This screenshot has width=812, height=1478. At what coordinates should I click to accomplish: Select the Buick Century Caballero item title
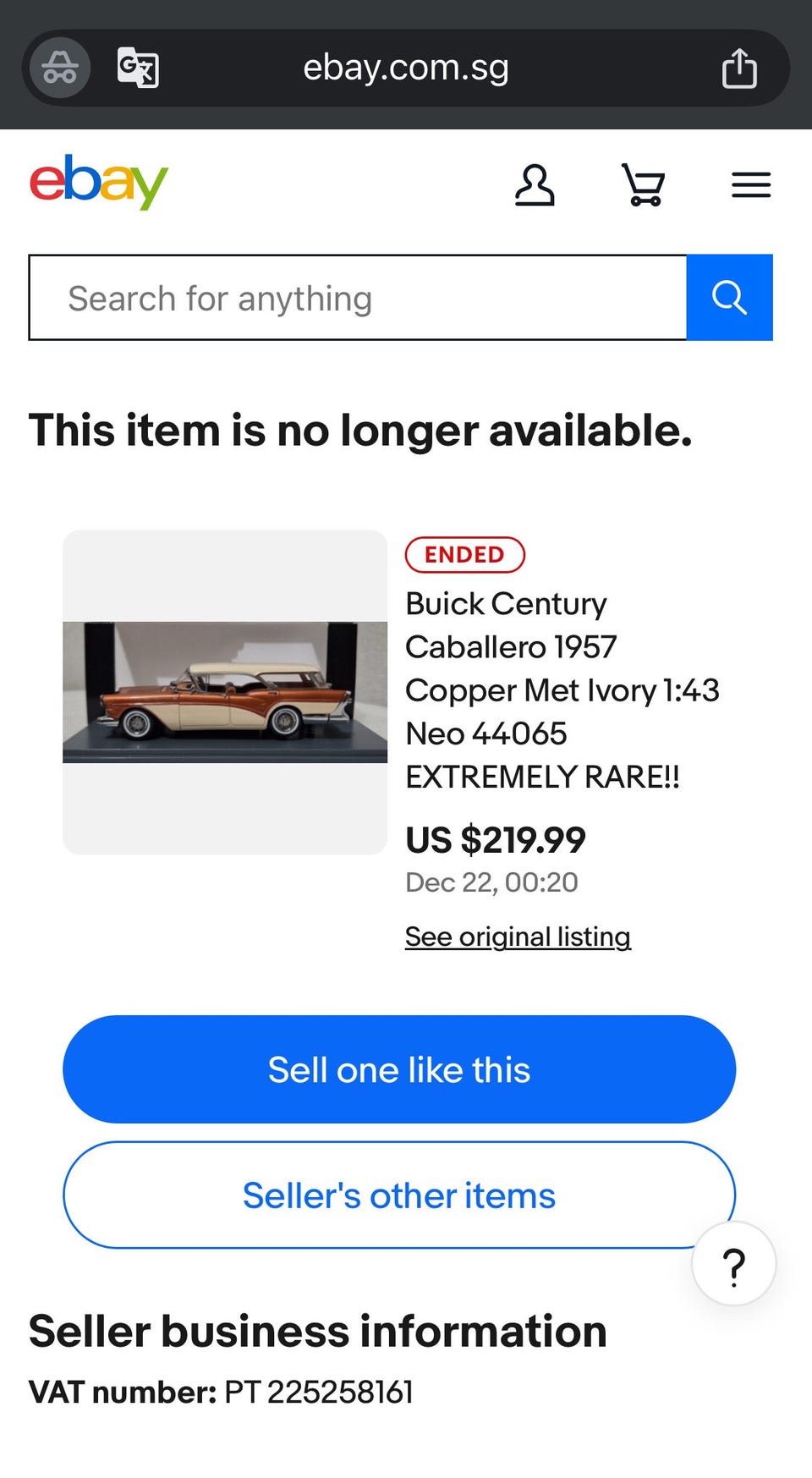point(562,690)
